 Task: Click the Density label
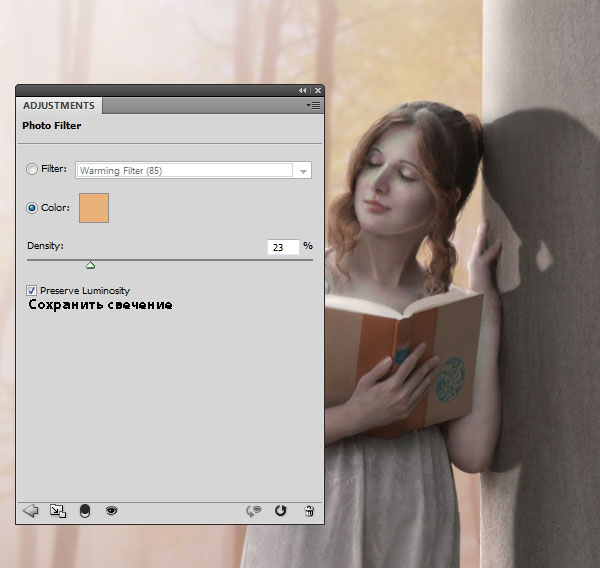[46, 246]
